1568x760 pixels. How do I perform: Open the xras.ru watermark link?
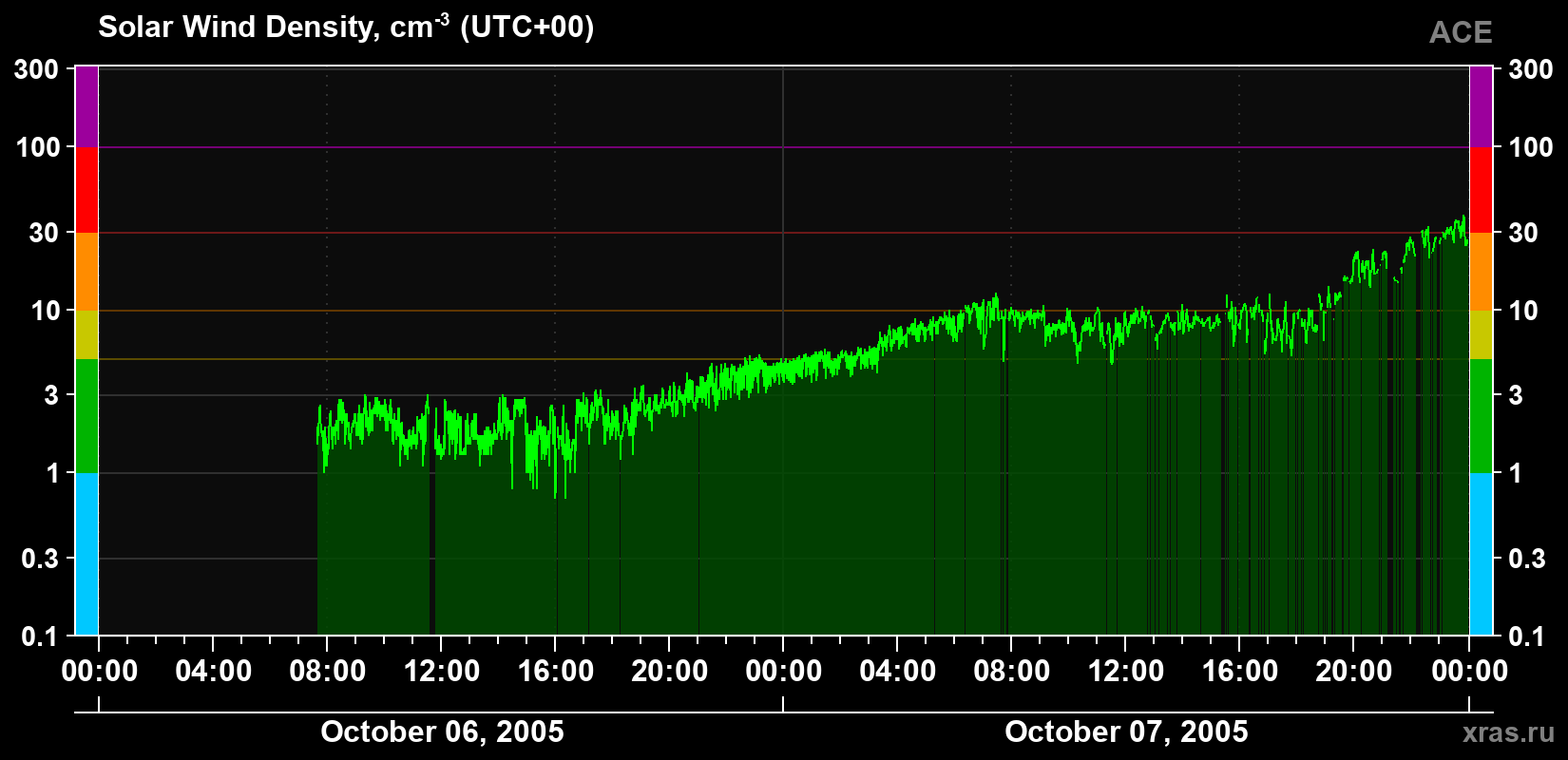[x=1509, y=732]
